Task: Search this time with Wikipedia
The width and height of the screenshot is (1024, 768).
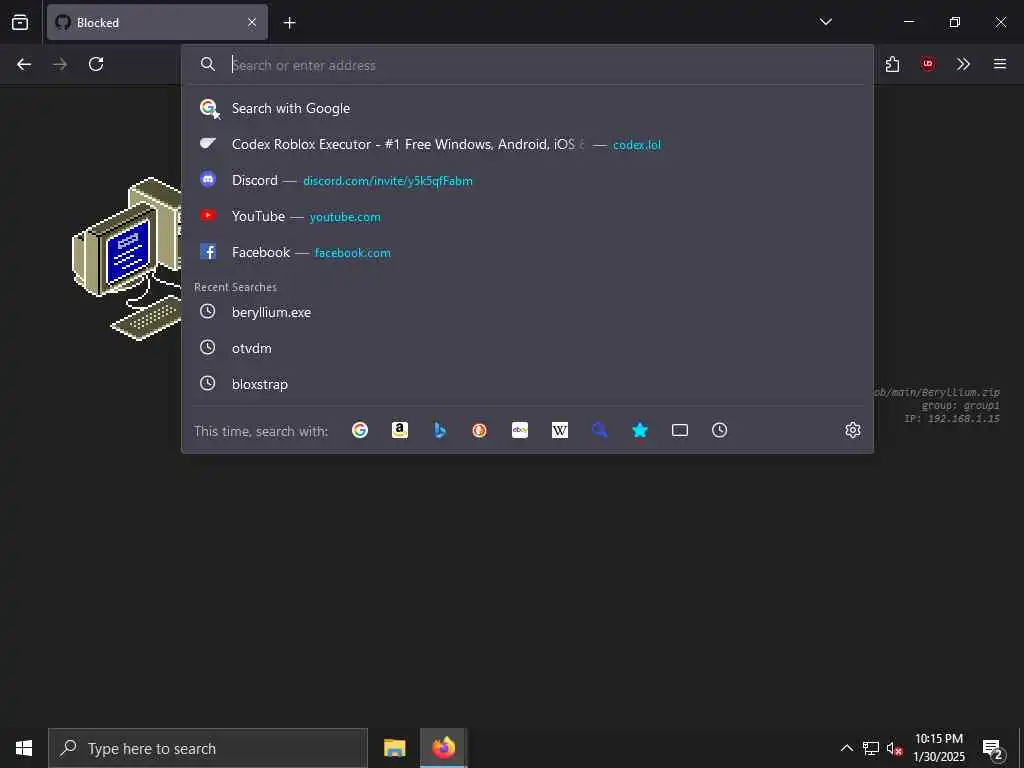Action: coord(560,430)
